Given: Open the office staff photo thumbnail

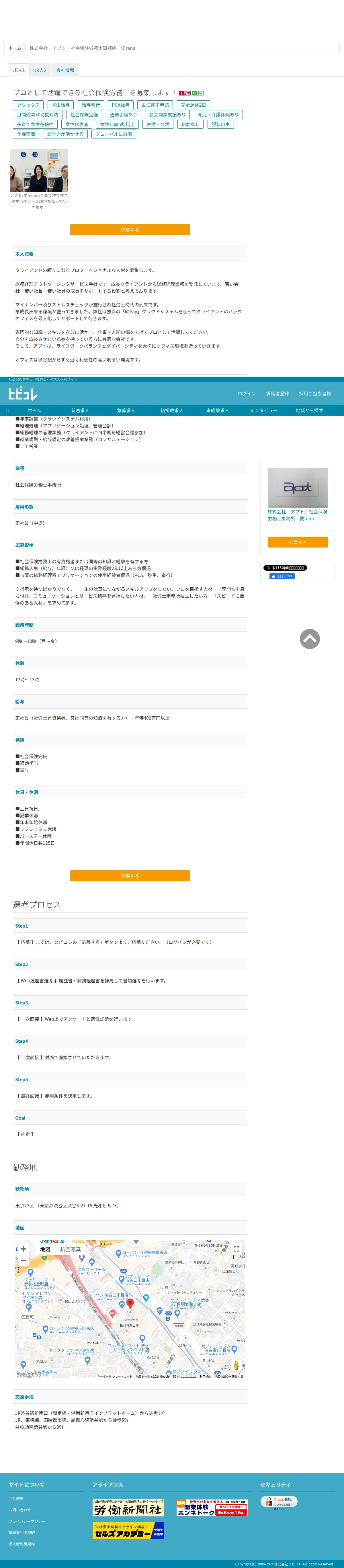Looking at the screenshot, I should [x=39, y=171].
